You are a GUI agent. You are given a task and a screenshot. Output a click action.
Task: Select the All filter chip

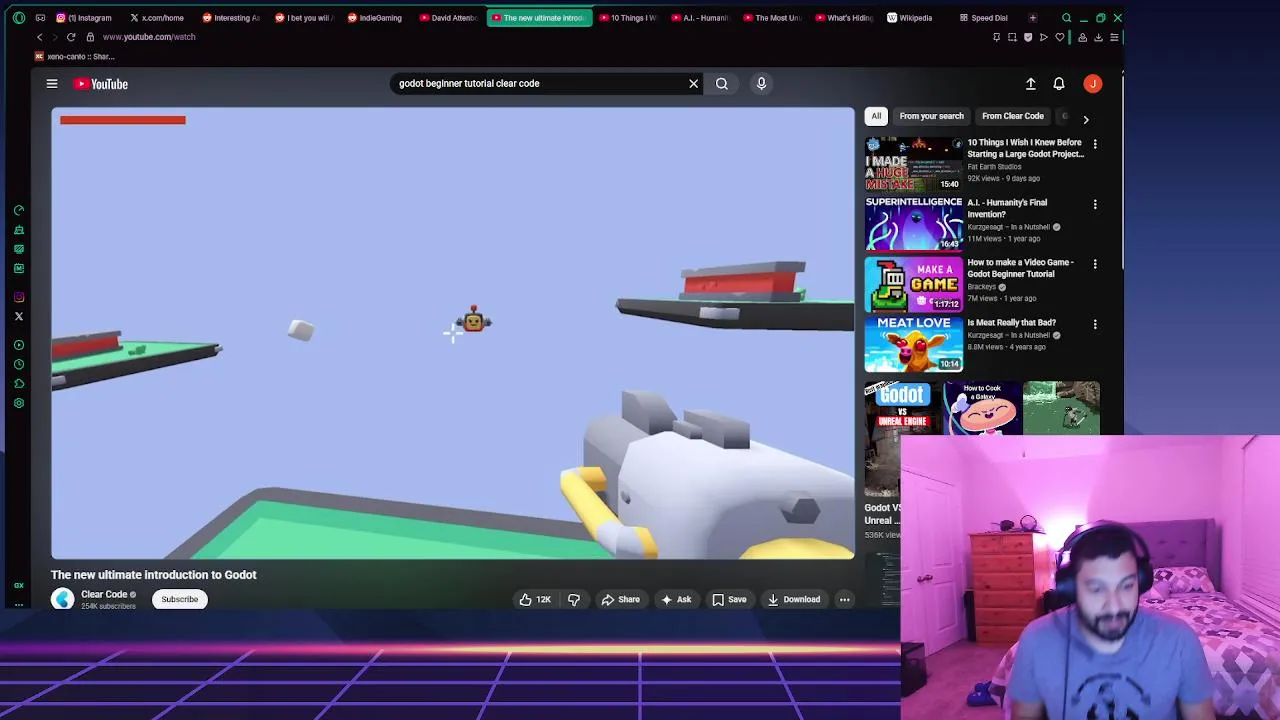[876, 116]
